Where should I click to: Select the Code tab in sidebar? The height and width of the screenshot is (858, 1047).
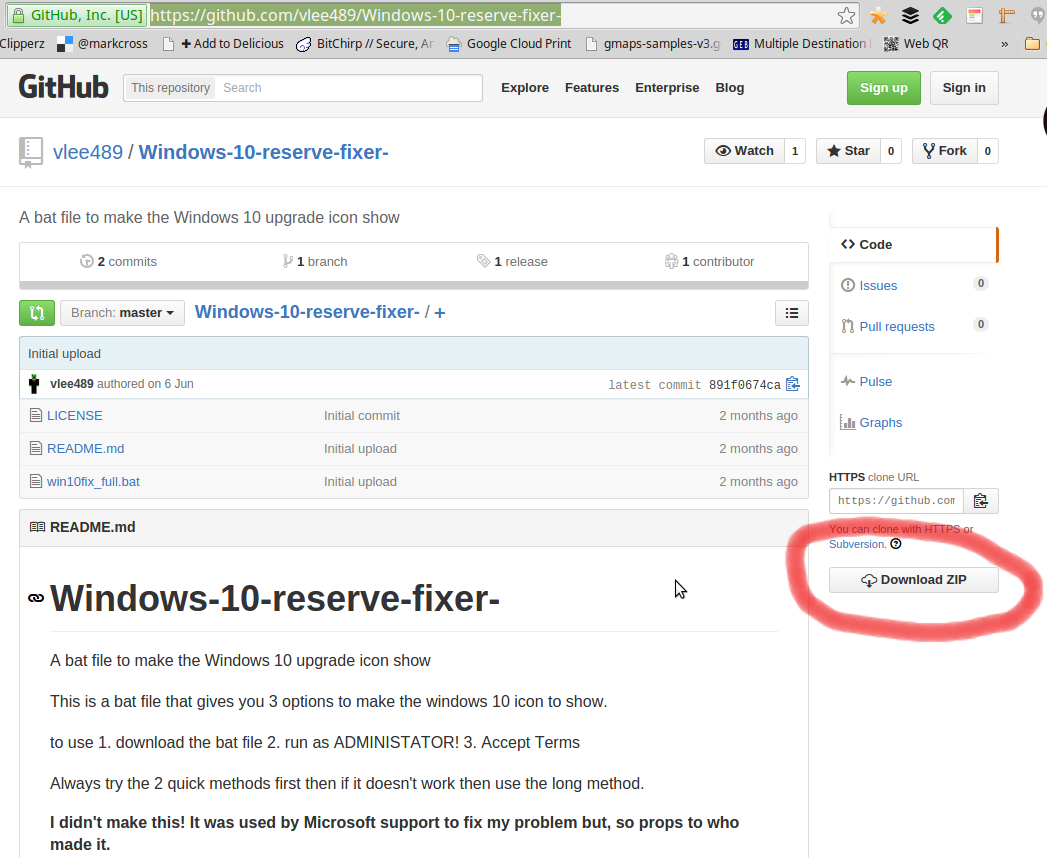(x=913, y=244)
